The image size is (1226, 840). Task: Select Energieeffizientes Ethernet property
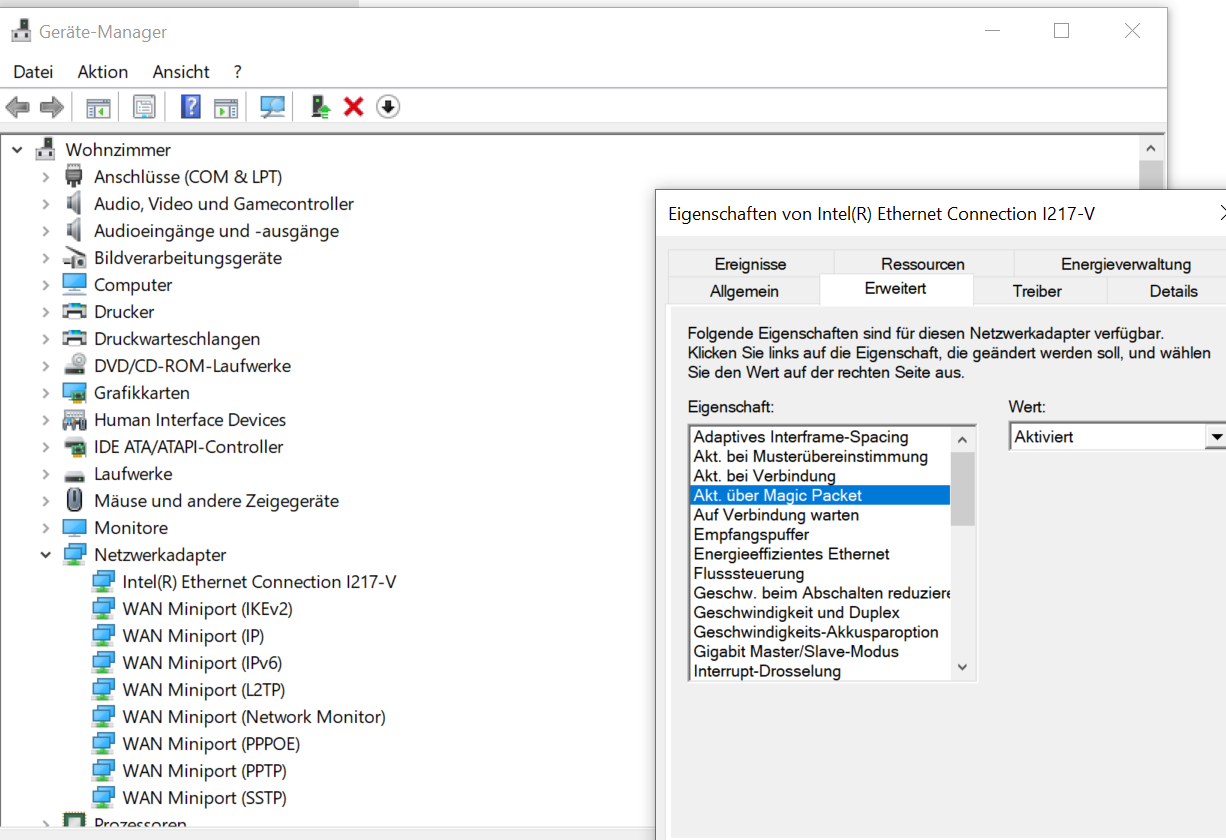point(820,553)
